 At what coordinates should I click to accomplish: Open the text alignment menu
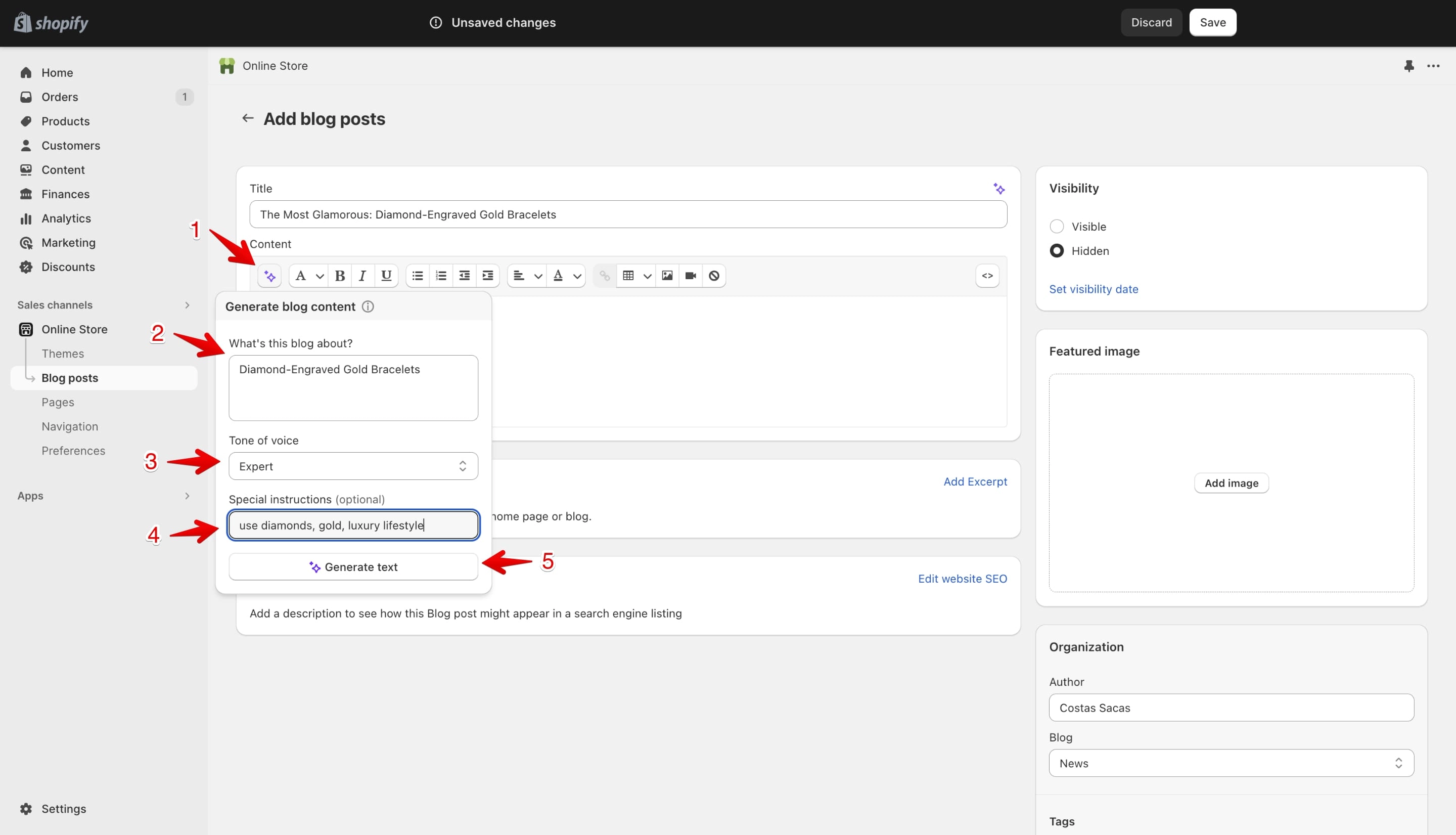point(527,276)
